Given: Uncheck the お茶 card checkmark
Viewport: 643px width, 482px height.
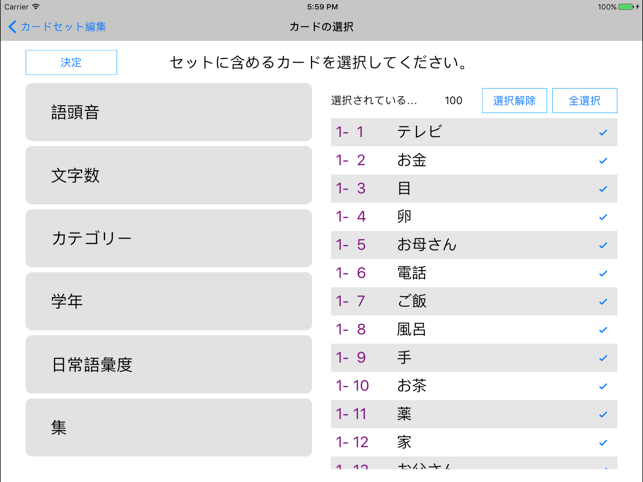Looking at the screenshot, I should [603, 386].
